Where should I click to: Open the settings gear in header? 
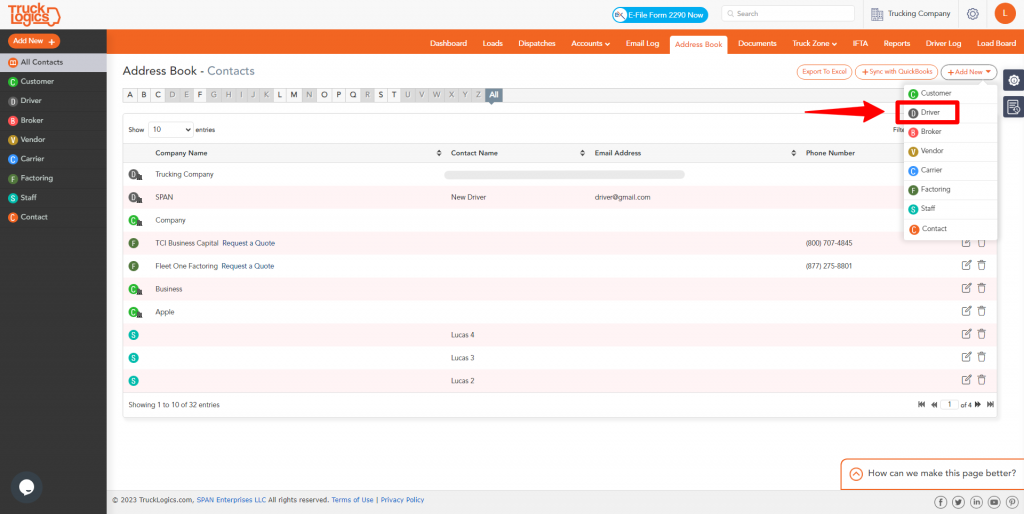click(x=972, y=14)
